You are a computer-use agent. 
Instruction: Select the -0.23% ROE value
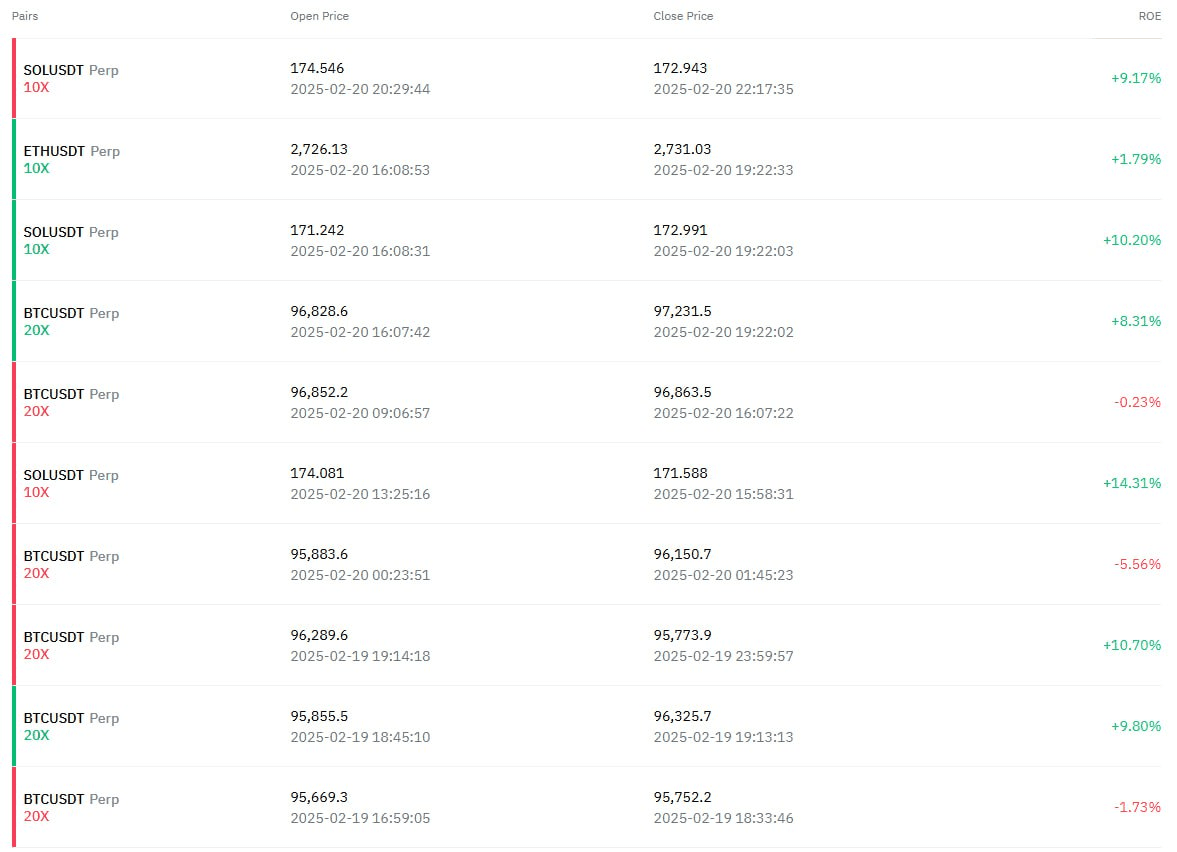click(1137, 402)
